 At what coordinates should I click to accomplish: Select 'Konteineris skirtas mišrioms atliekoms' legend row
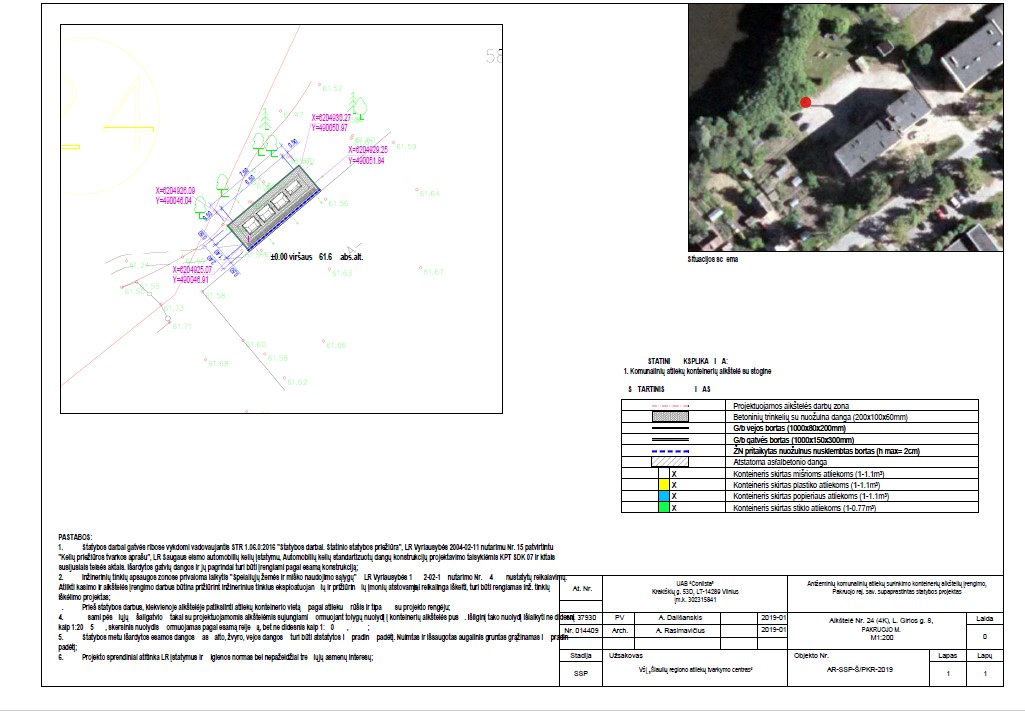click(x=799, y=474)
